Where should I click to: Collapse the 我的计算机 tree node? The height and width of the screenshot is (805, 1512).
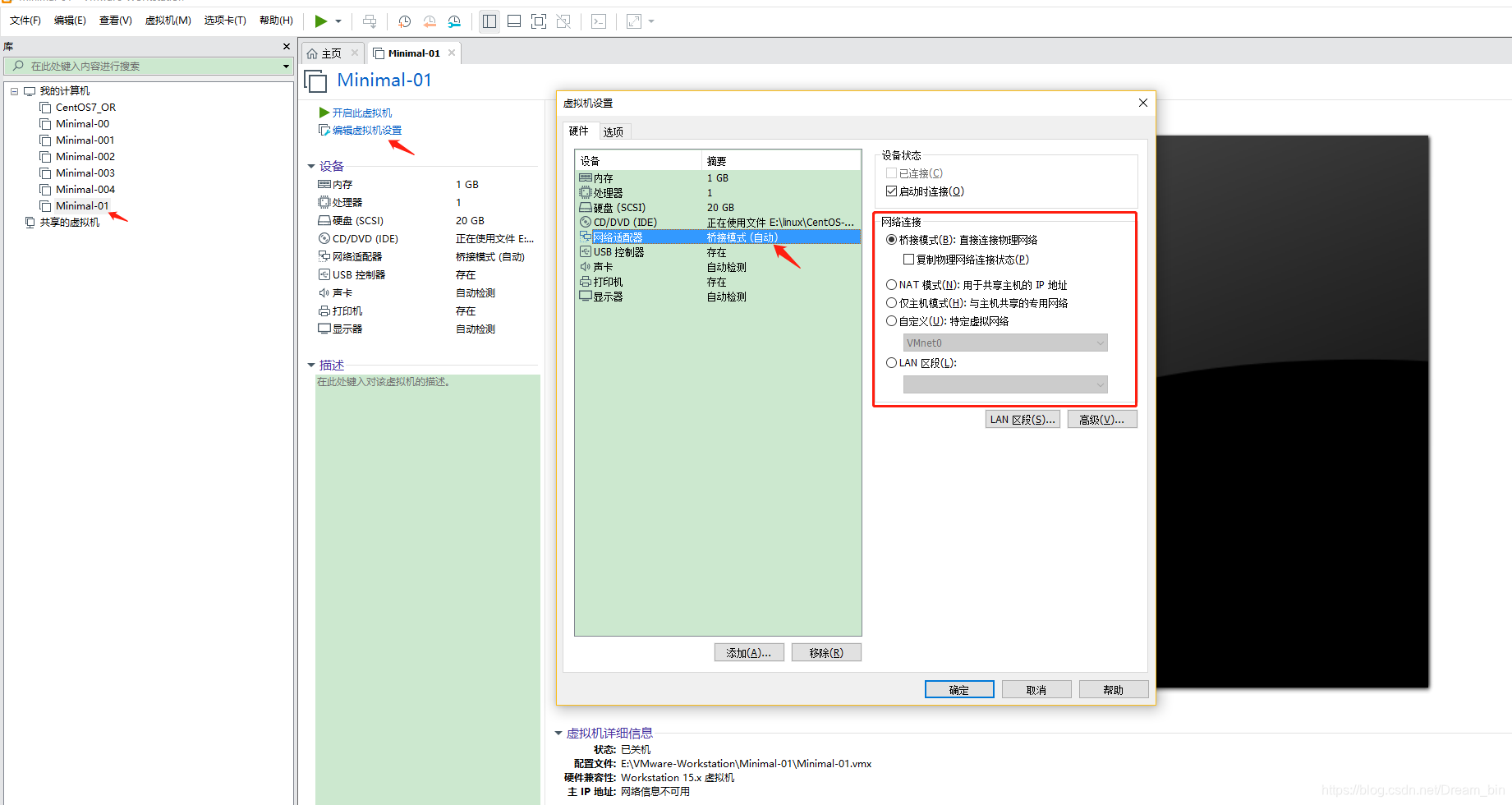point(14,91)
